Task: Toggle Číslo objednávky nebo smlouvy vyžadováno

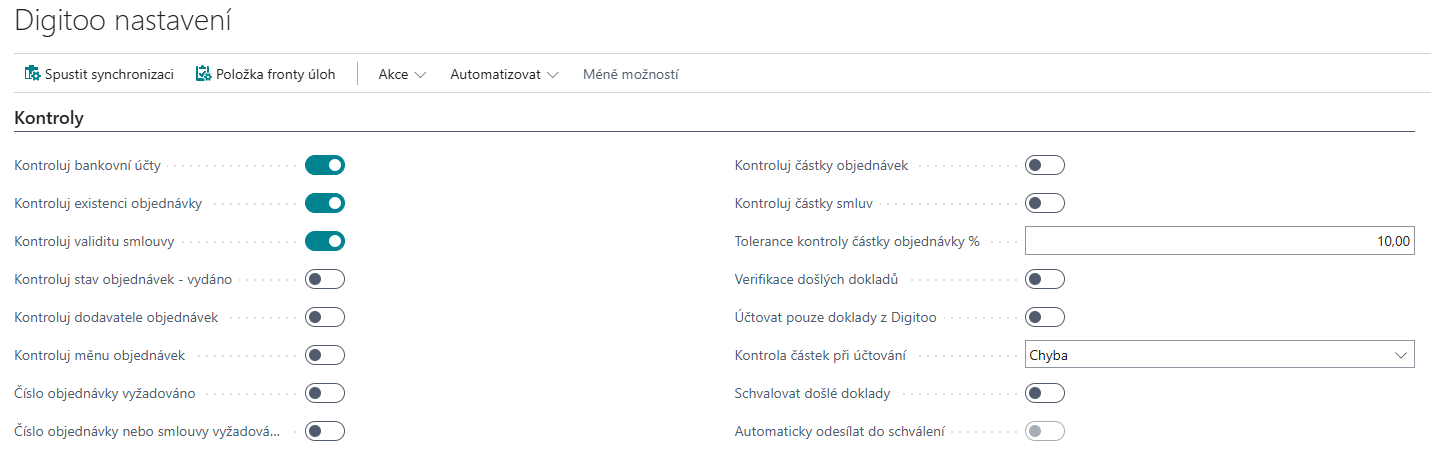Action: tap(325, 431)
